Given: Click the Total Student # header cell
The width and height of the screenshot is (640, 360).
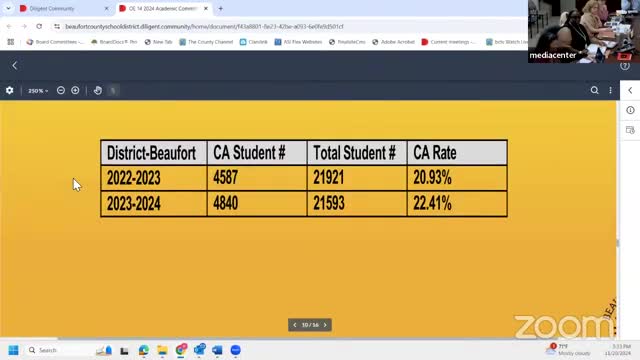Looking at the screenshot, I should coord(357,153).
